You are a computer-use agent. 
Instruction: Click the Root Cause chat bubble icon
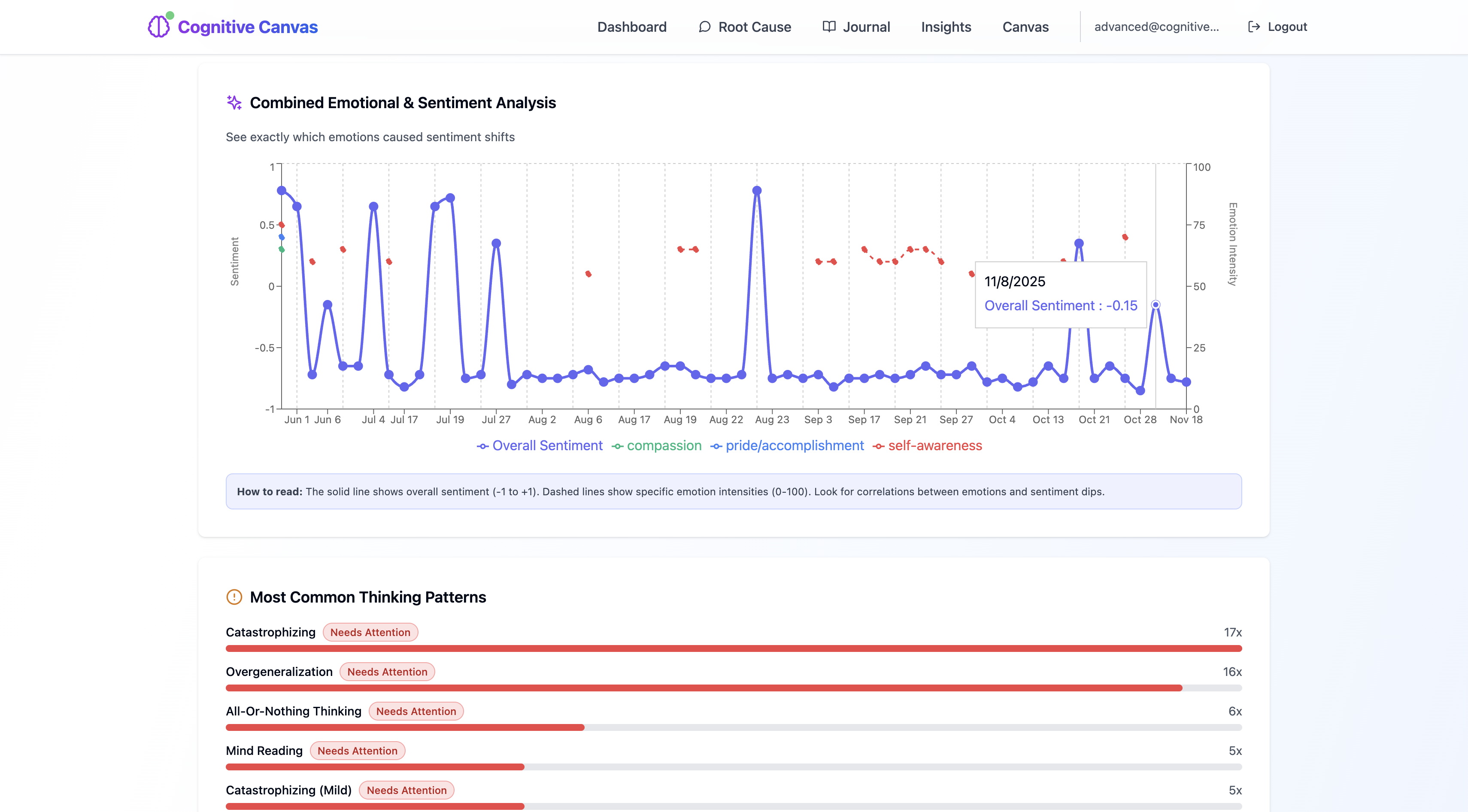[x=704, y=27]
